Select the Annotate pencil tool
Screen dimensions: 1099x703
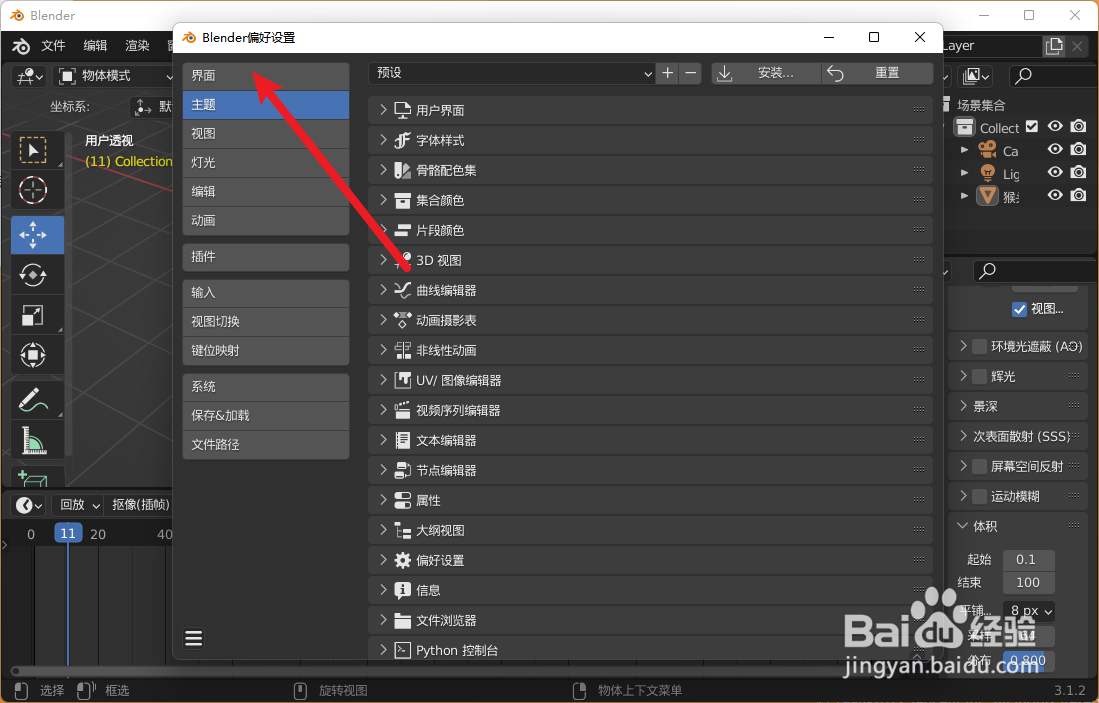click(33, 400)
